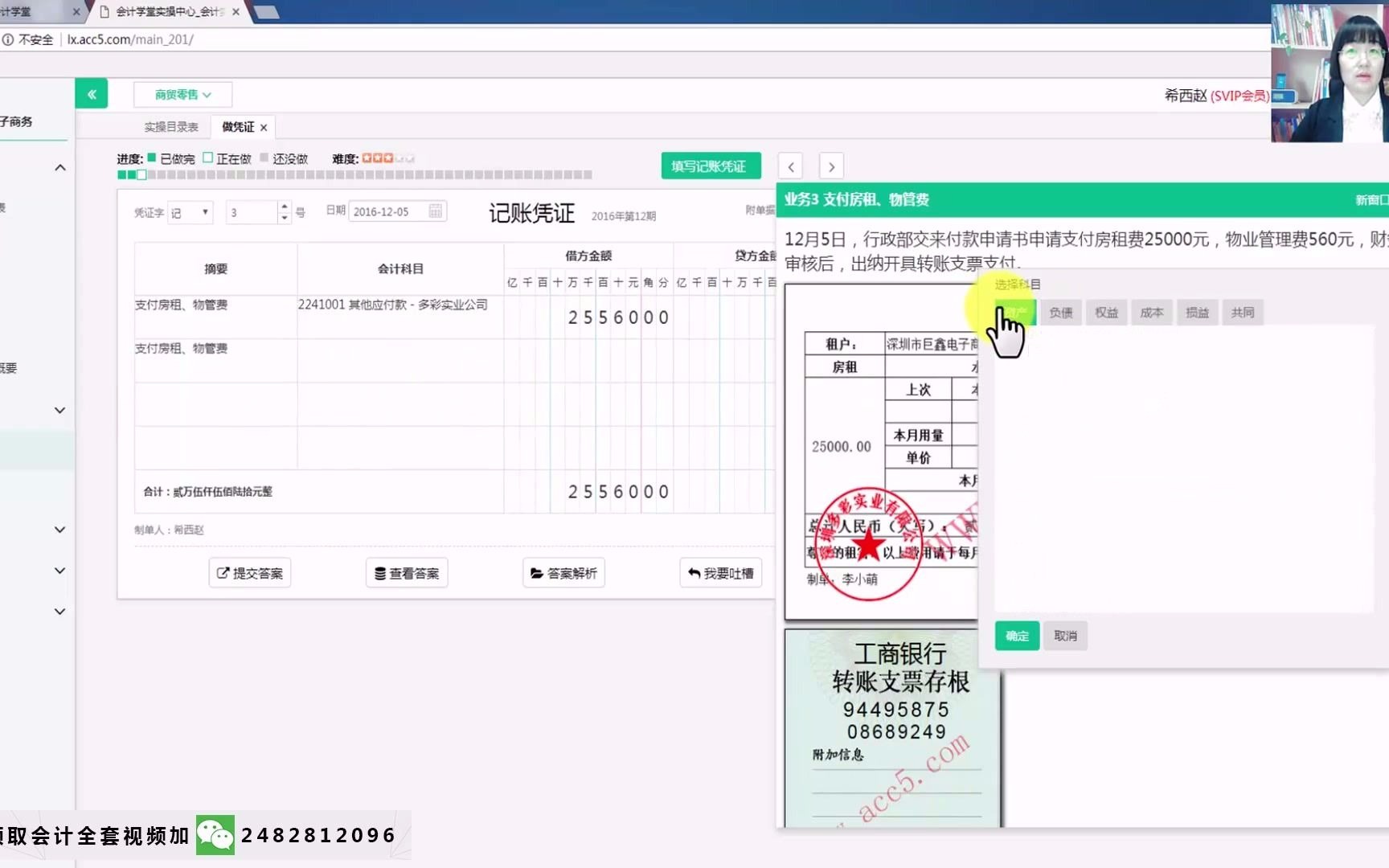
Task: Go to next task arrow
Action: tap(831, 166)
